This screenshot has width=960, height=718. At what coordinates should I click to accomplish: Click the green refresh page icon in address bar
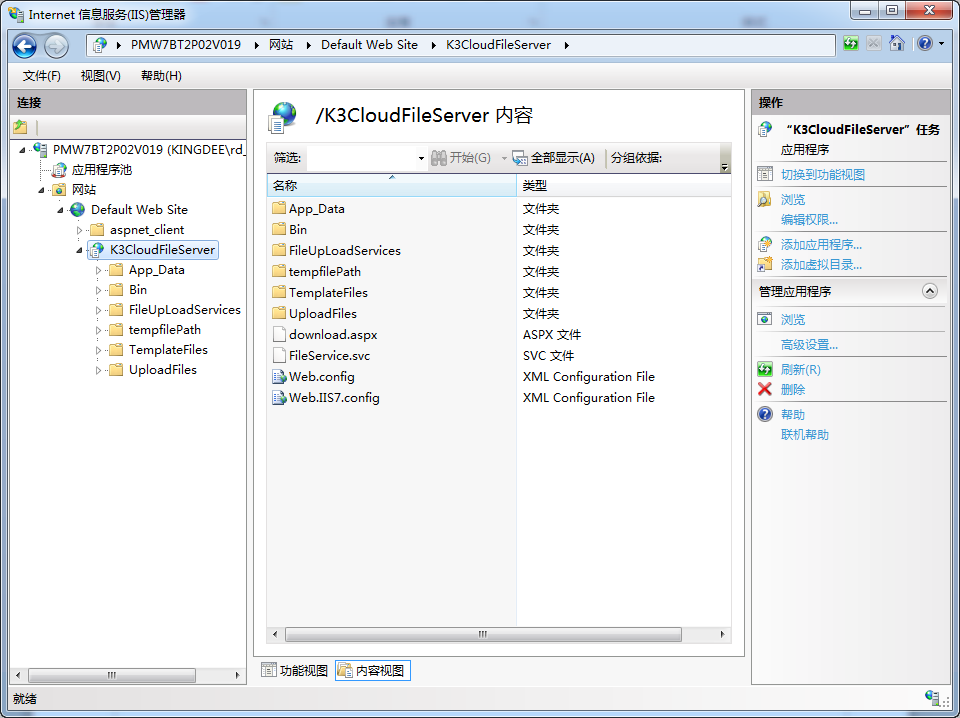coord(850,43)
